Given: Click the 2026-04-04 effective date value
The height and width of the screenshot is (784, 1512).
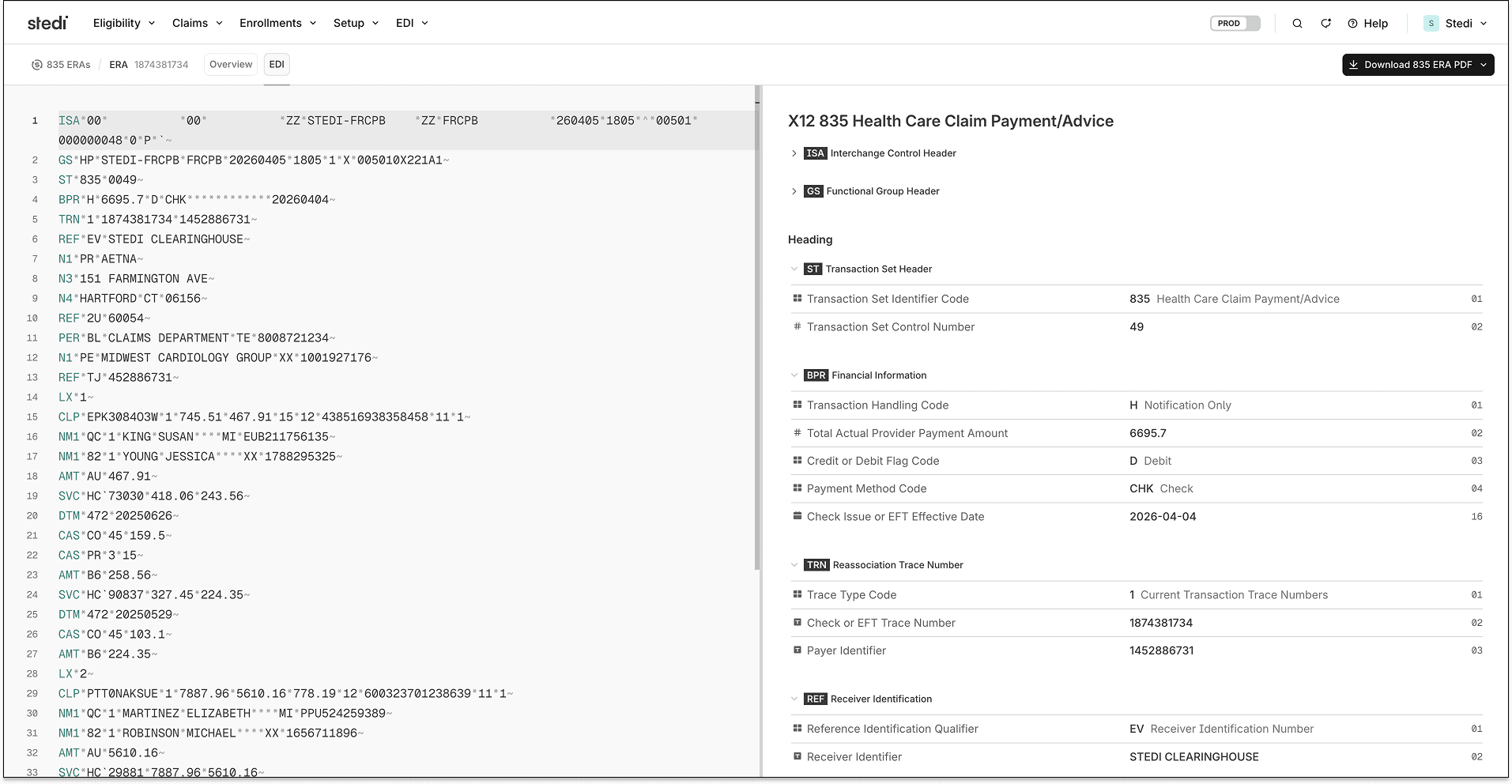Looking at the screenshot, I should [1163, 516].
